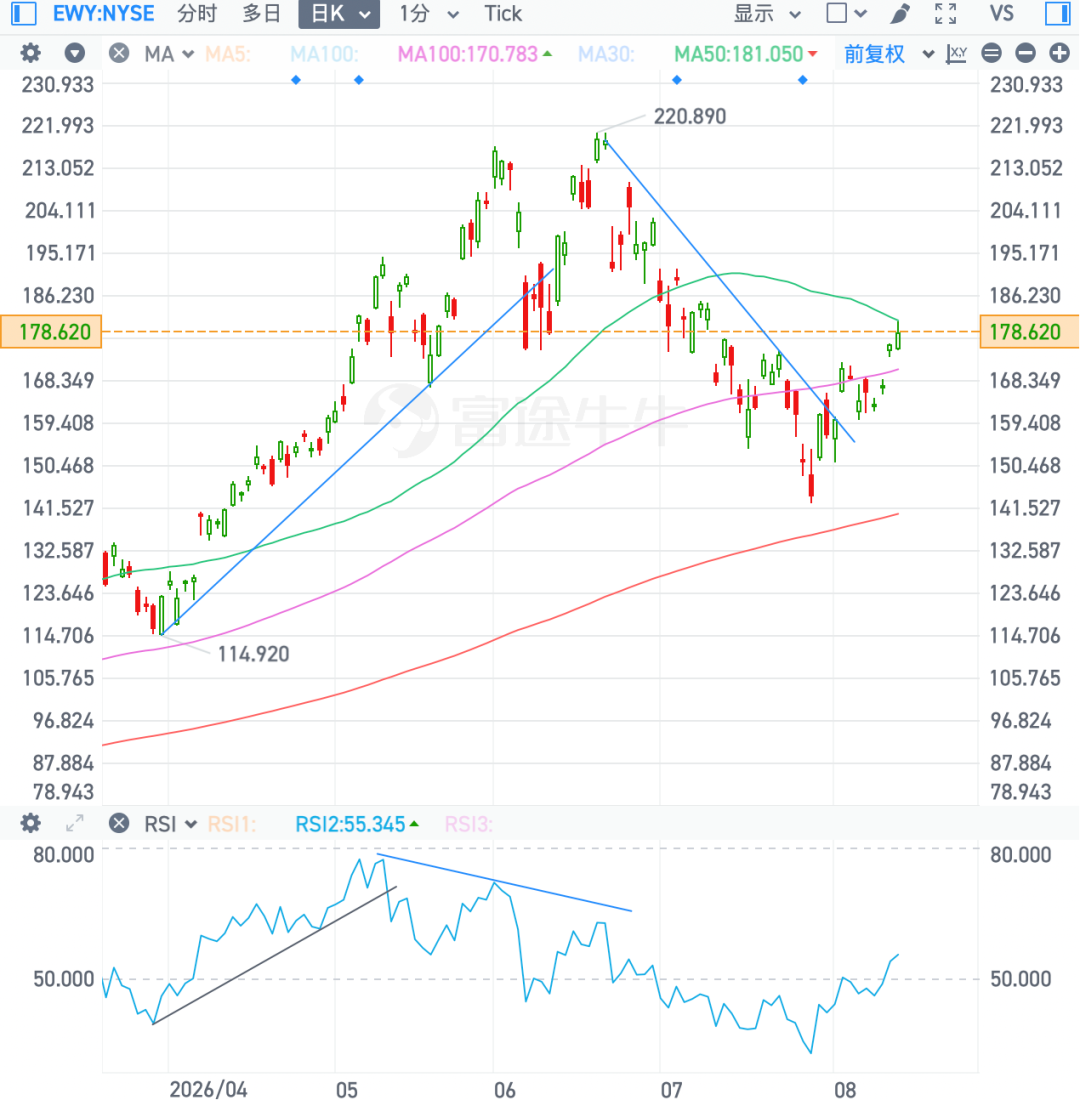Toggle the MA100:170.783 line
The width and height of the screenshot is (1080, 1100).
click(474, 54)
